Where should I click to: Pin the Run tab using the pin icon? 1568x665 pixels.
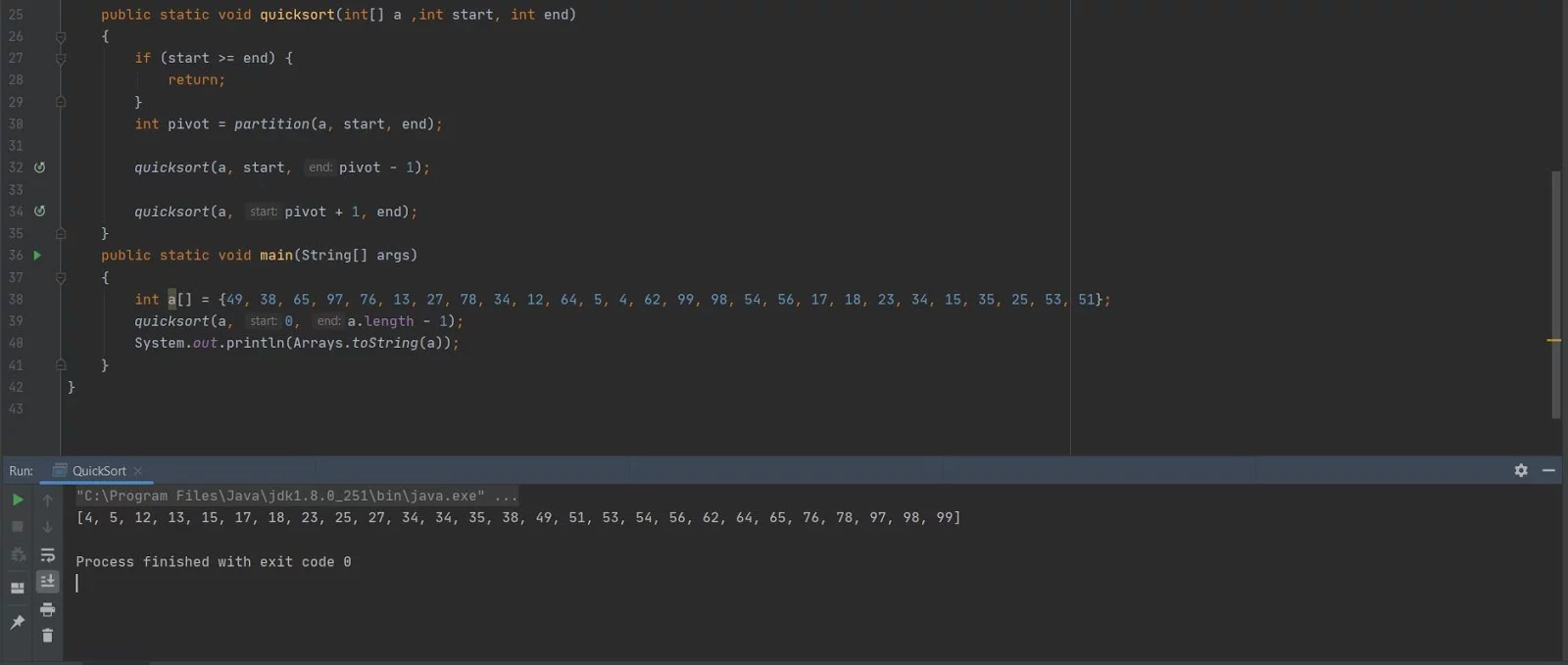click(18, 622)
